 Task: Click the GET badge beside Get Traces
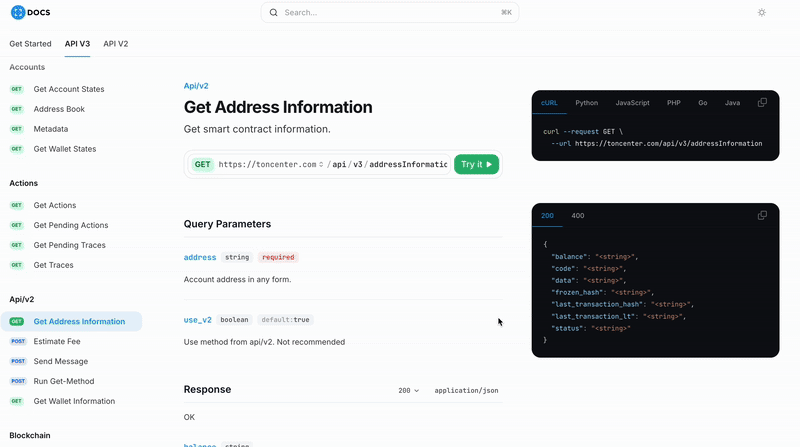(17, 265)
